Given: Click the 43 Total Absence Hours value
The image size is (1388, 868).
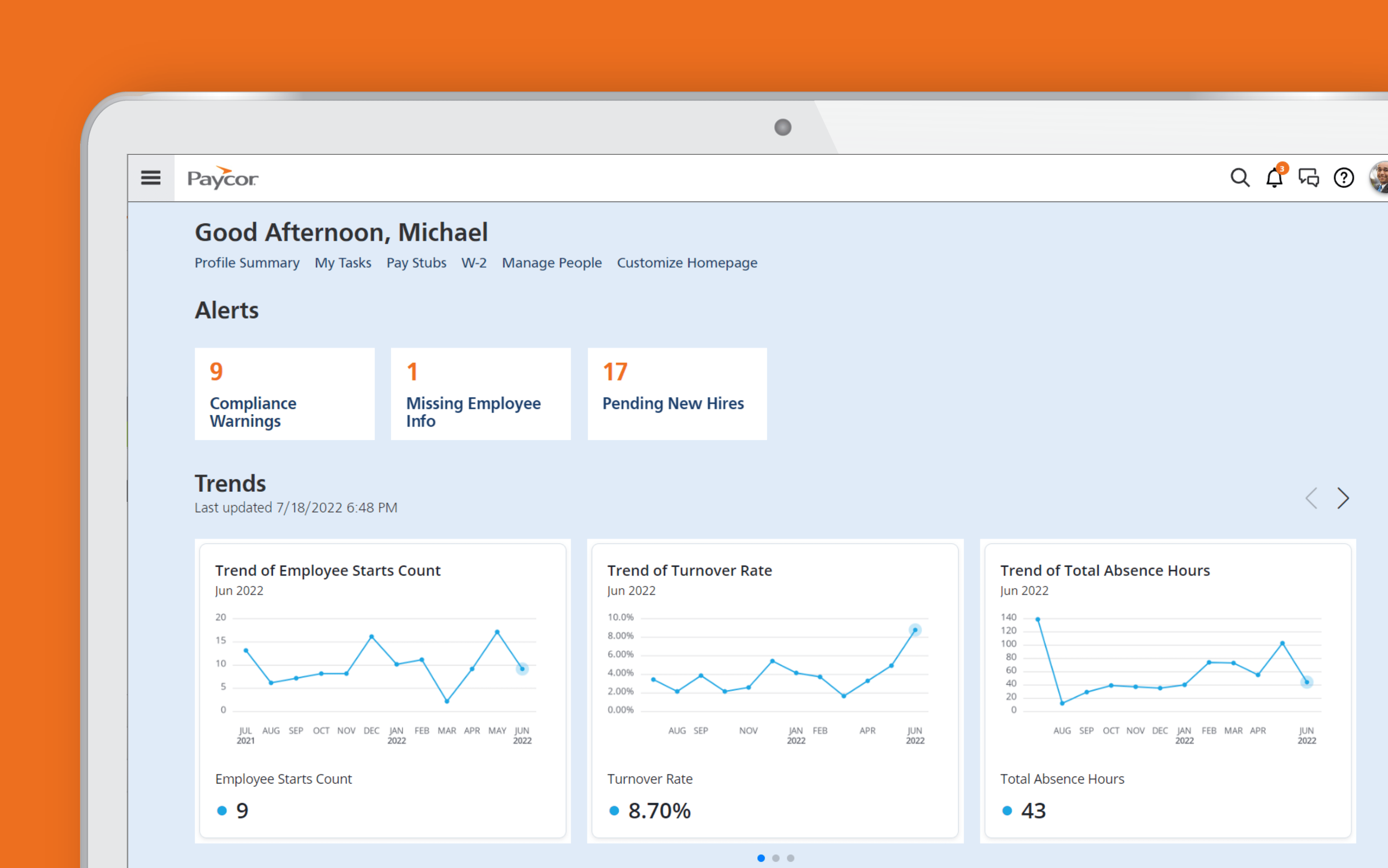Looking at the screenshot, I should pos(1033,811).
